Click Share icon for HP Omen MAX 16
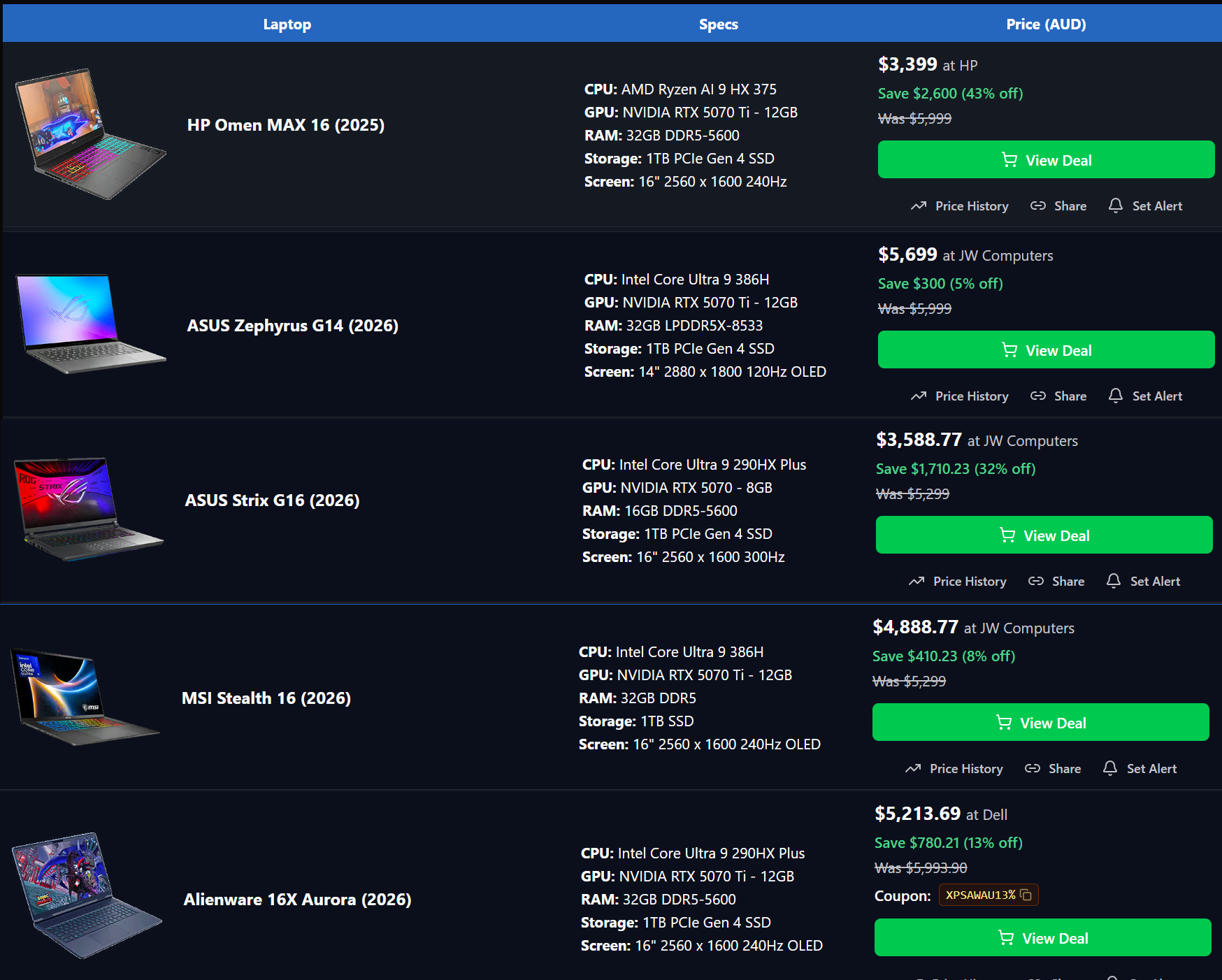Viewport: 1222px width, 980px height. tap(1038, 206)
